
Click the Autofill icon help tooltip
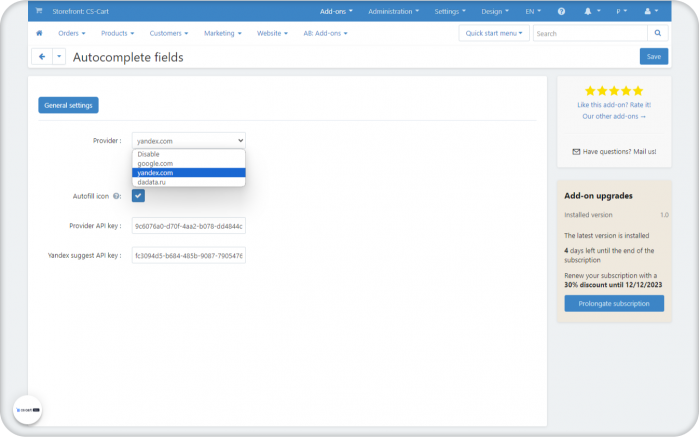[x=116, y=196]
